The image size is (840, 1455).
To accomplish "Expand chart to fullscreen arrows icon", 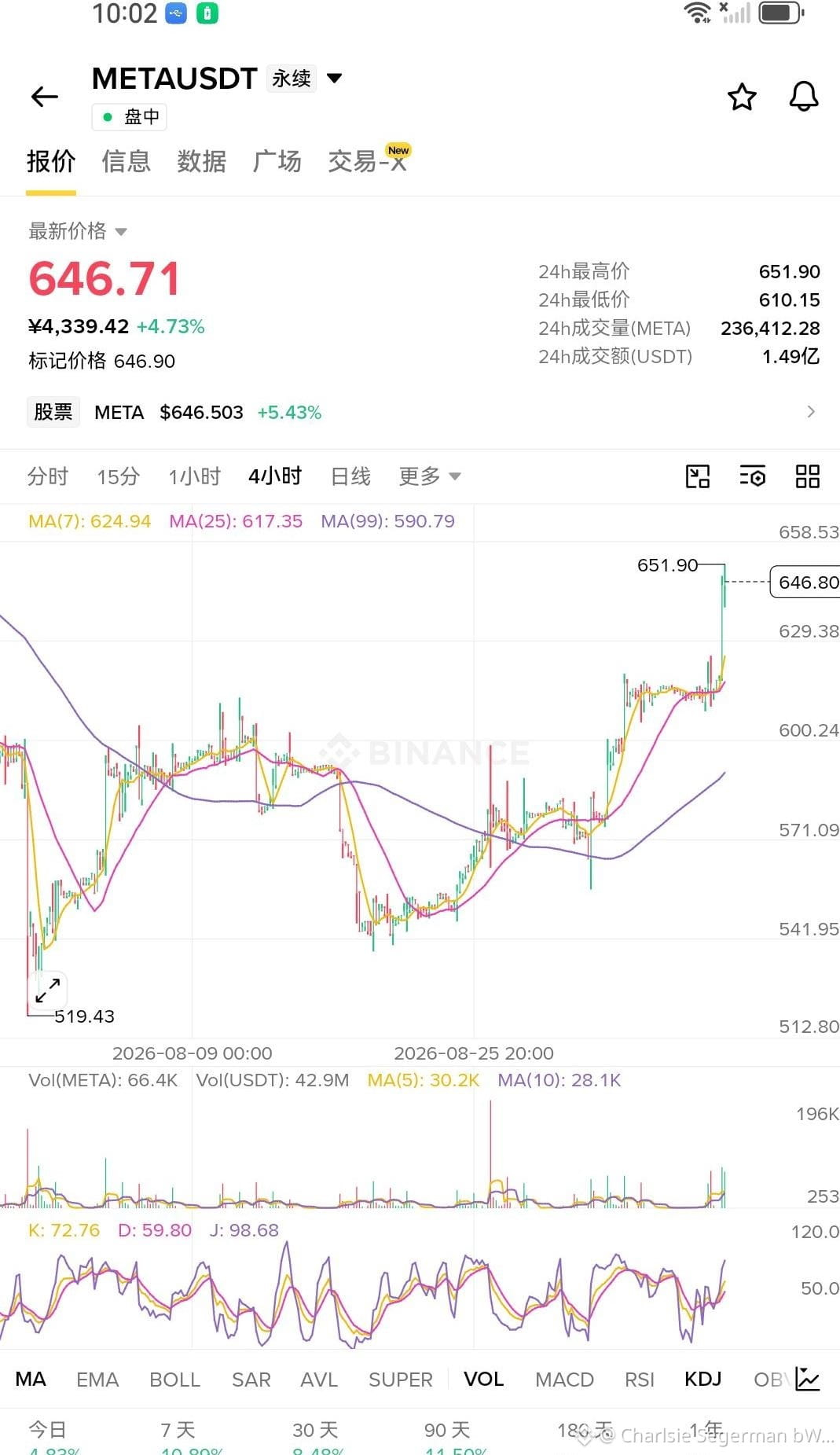I will coord(48,990).
